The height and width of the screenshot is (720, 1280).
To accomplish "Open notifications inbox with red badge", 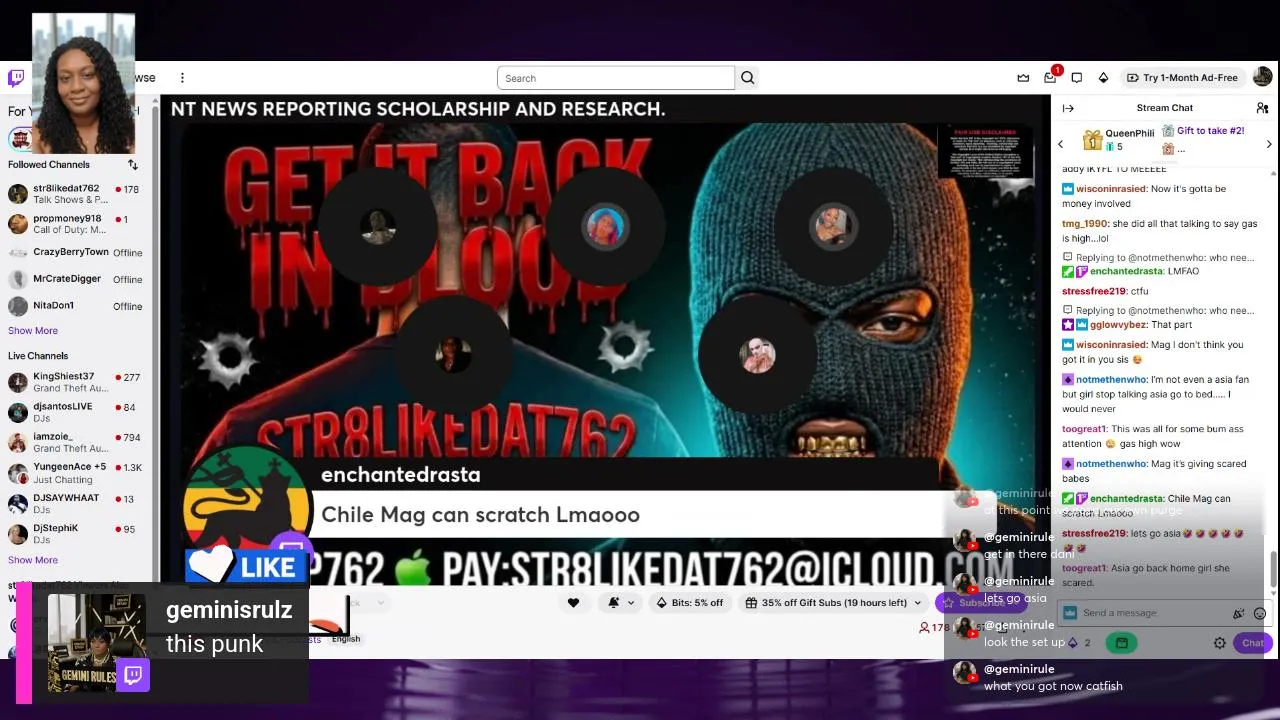I will (1050, 77).
